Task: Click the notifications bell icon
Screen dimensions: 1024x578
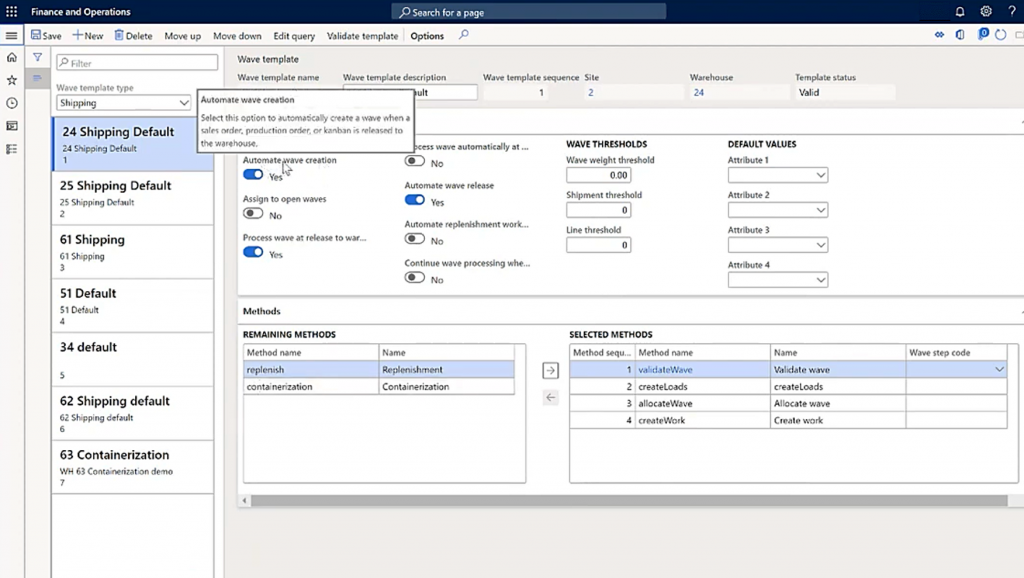Action: coord(960,12)
